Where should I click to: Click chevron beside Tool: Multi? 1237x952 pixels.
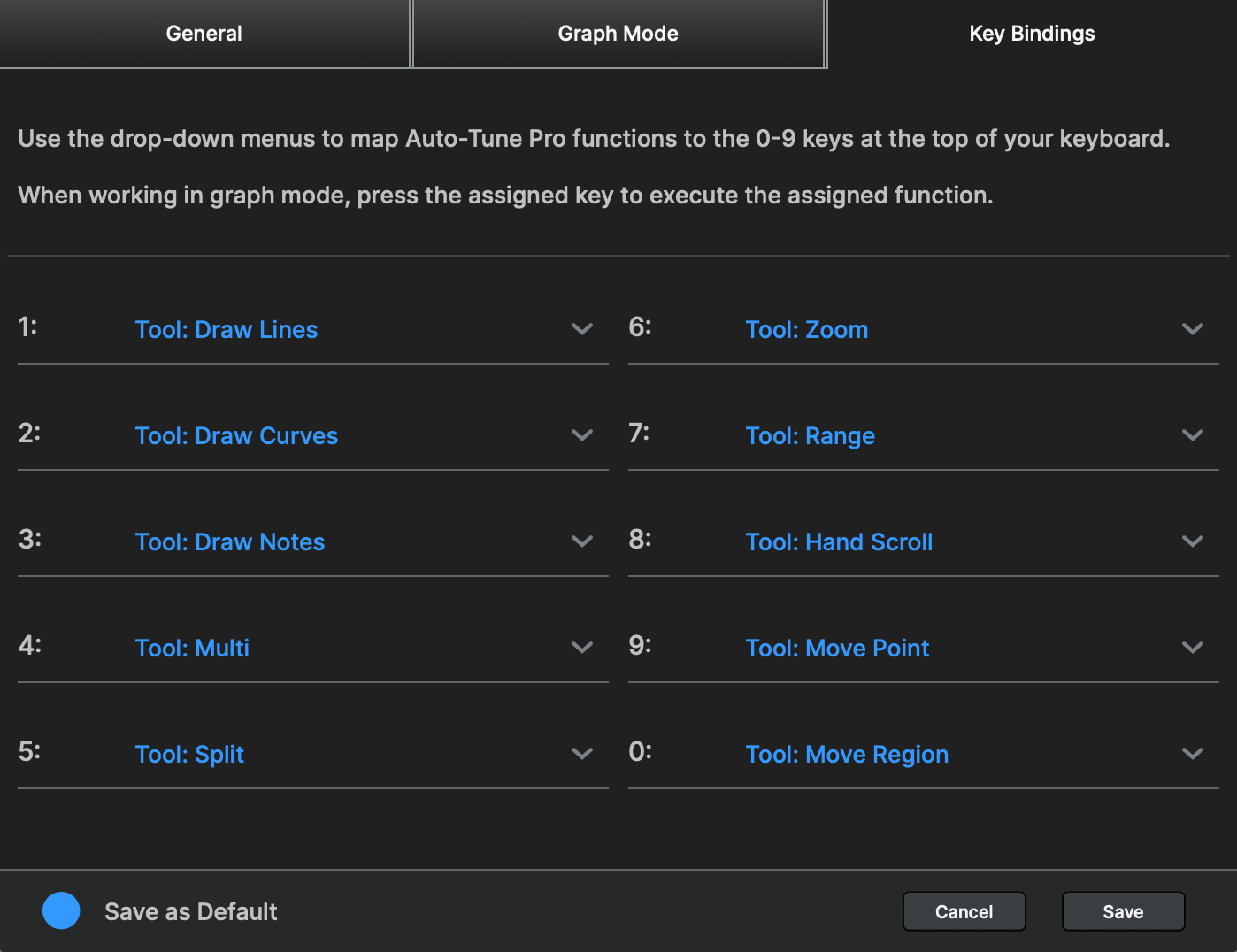[x=581, y=648]
